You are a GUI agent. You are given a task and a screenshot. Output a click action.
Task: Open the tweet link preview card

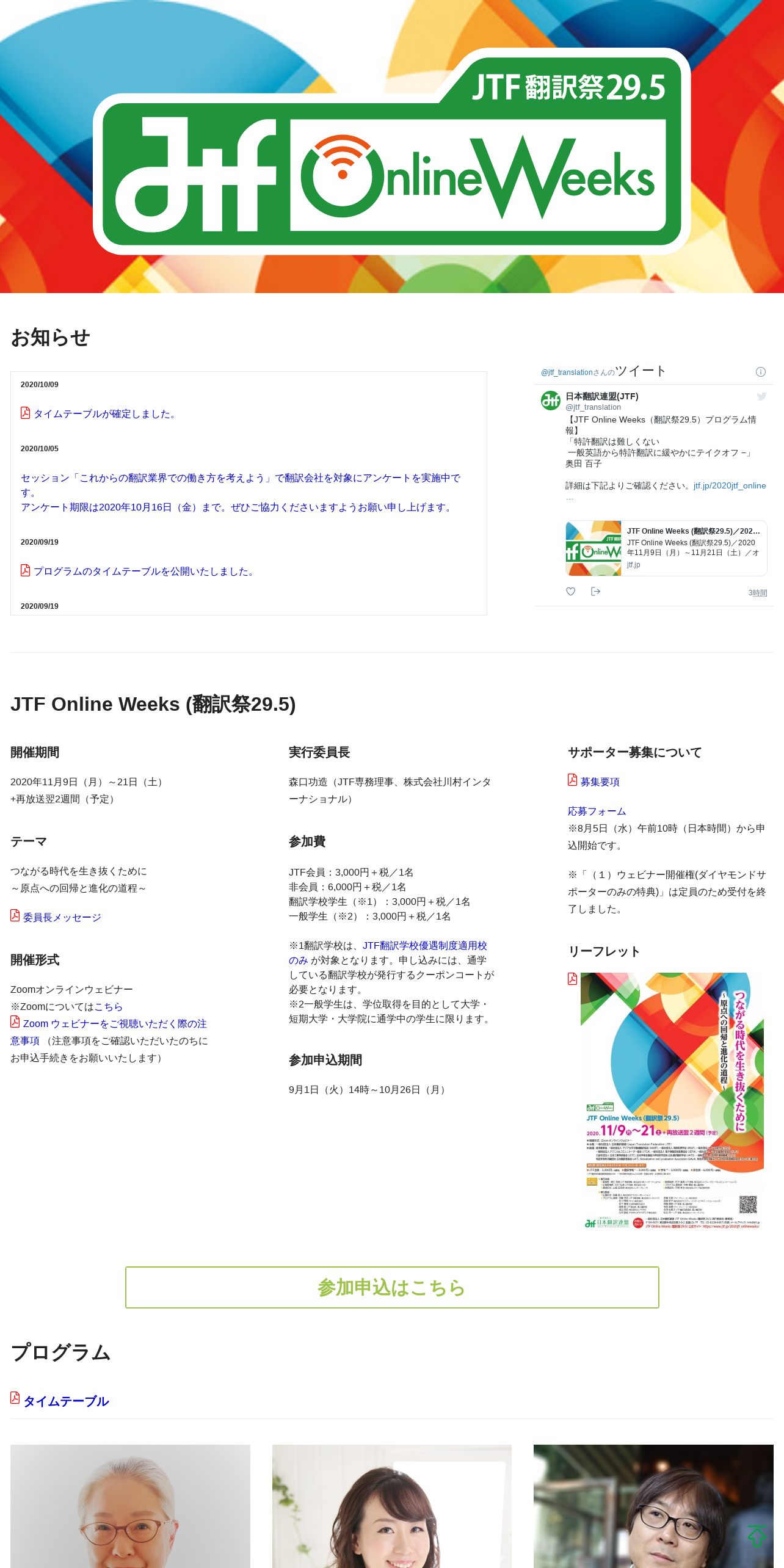[x=666, y=548]
